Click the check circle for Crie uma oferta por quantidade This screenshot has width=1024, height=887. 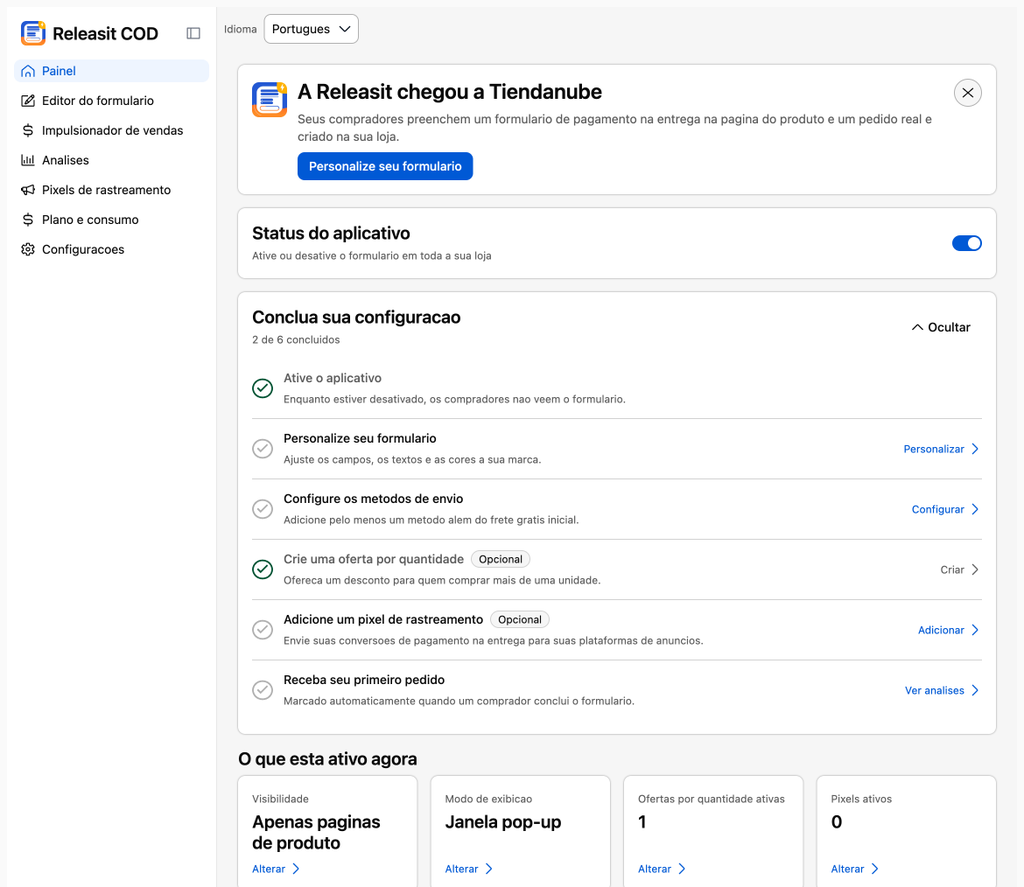pyautogui.click(x=263, y=570)
